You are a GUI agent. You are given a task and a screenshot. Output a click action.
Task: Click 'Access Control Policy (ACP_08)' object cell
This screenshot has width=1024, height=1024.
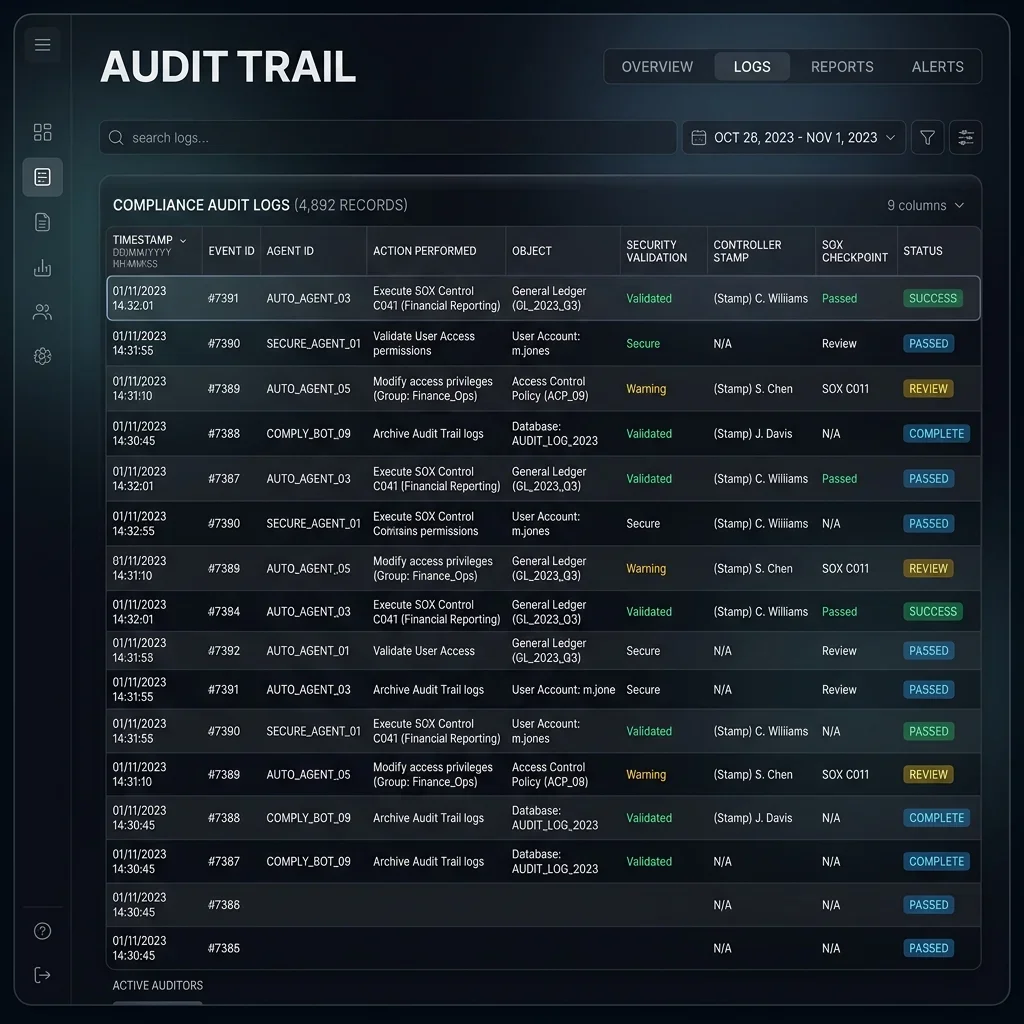pyautogui.click(x=550, y=775)
